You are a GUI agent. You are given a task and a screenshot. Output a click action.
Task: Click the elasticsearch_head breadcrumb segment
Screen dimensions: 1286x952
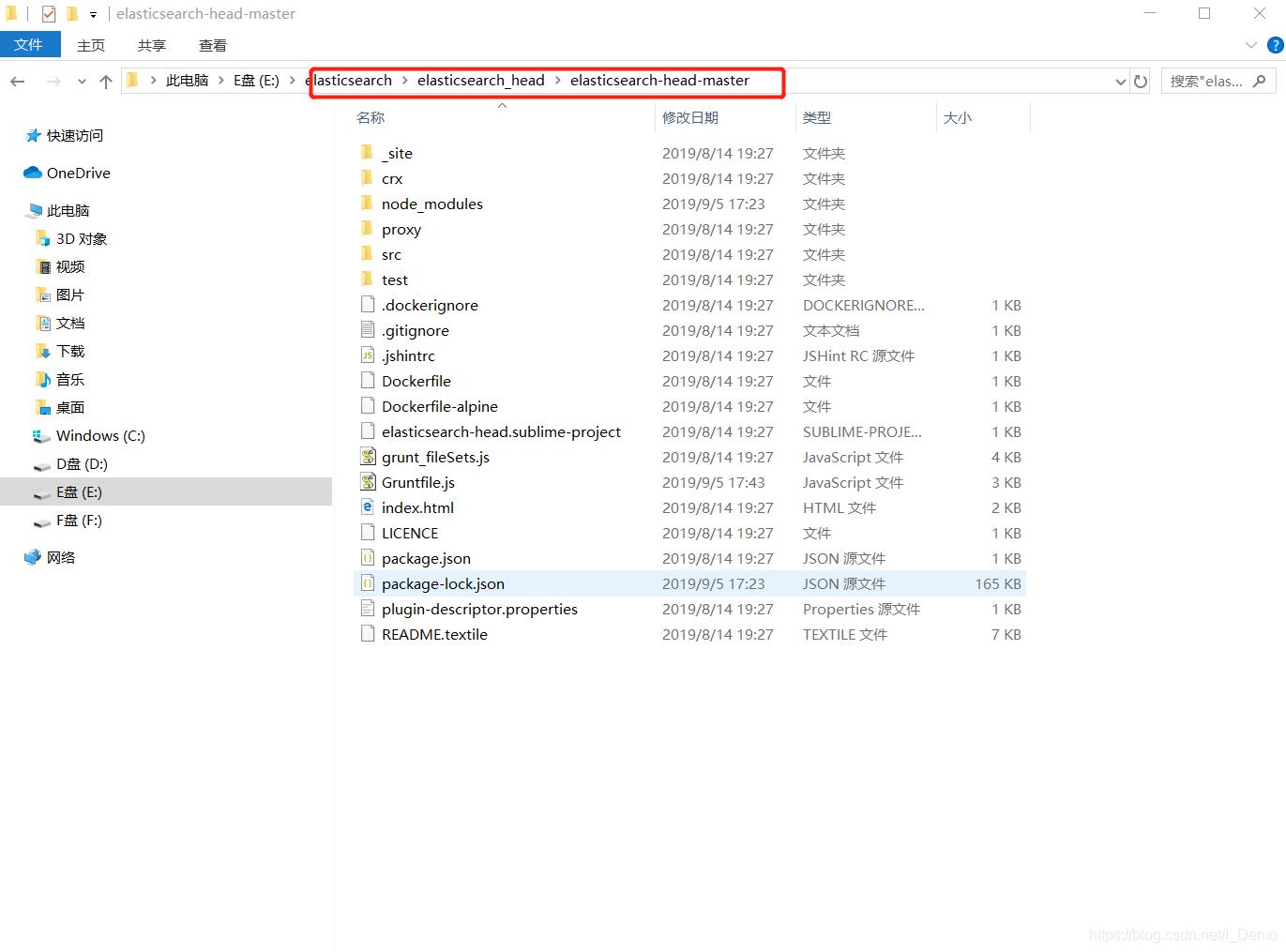[481, 81]
